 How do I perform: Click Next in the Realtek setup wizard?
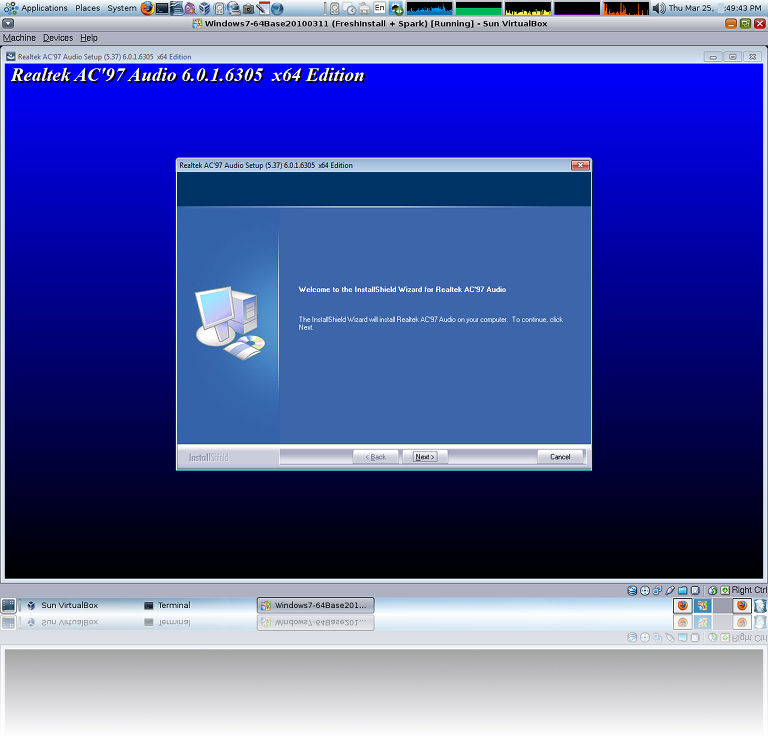[425, 456]
